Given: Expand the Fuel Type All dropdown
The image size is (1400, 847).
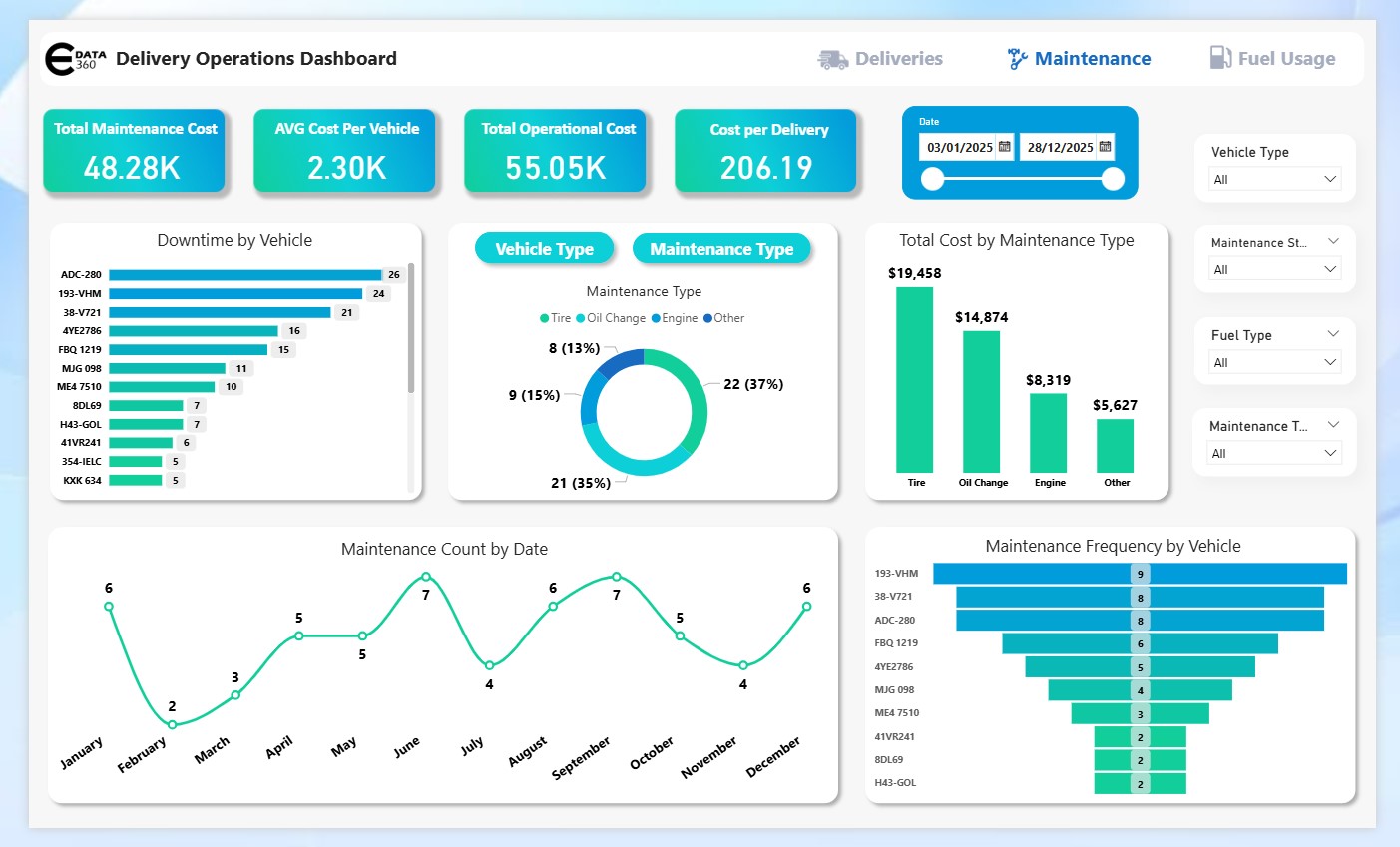Looking at the screenshot, I should pos(1274,362).
